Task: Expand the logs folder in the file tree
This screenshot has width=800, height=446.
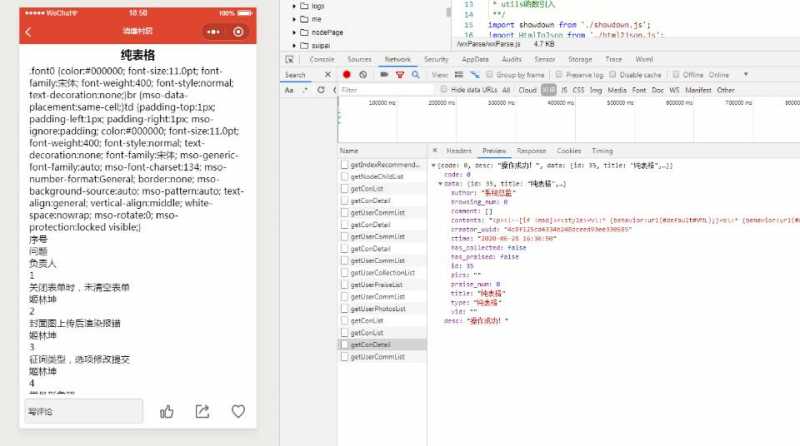Action: tap(294, 6)
